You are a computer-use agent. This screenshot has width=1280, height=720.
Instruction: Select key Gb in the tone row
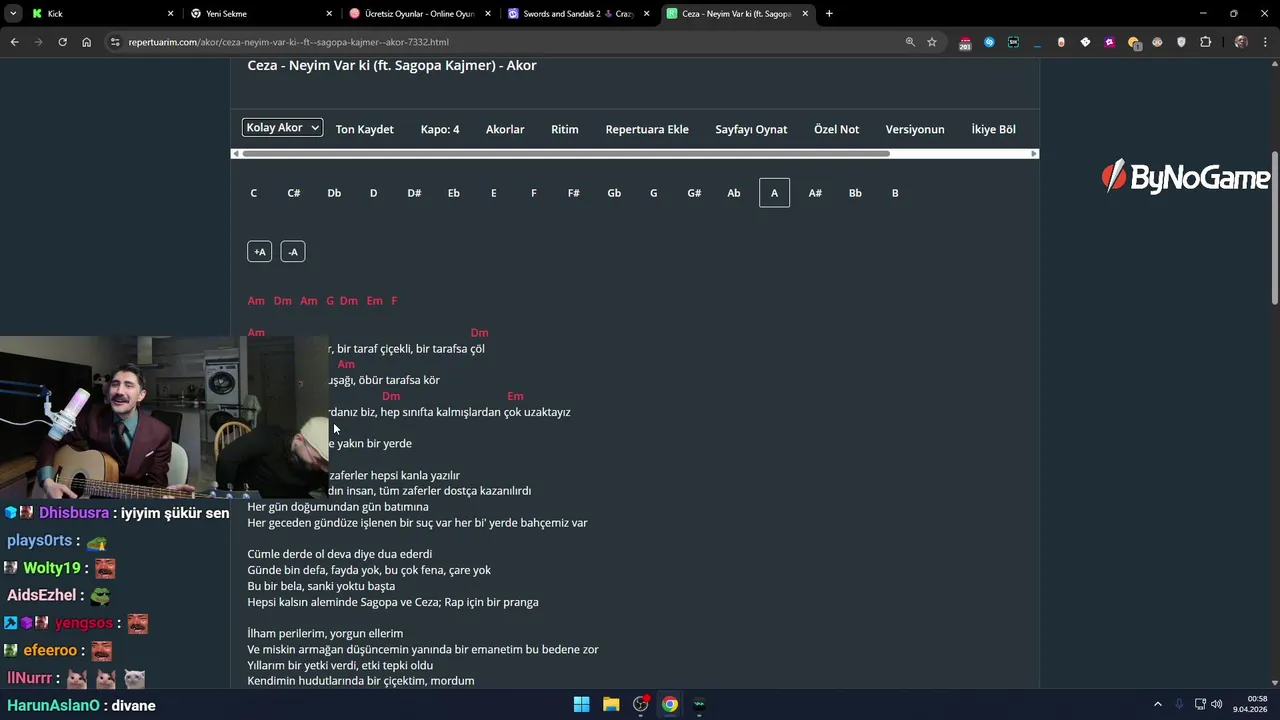coord(614,193)
